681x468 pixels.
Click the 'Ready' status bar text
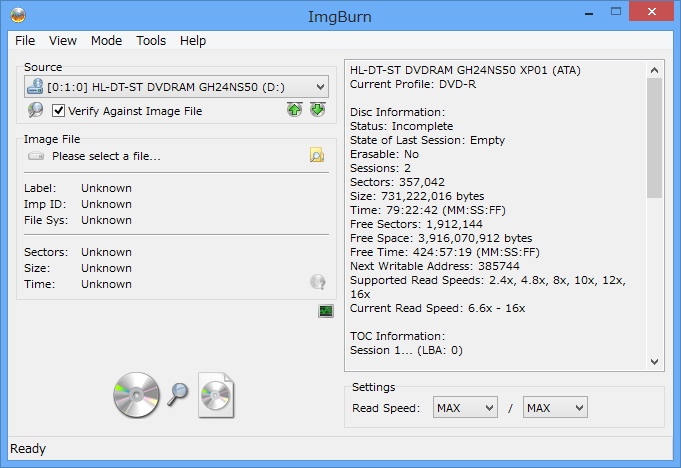tap(28, 448)
